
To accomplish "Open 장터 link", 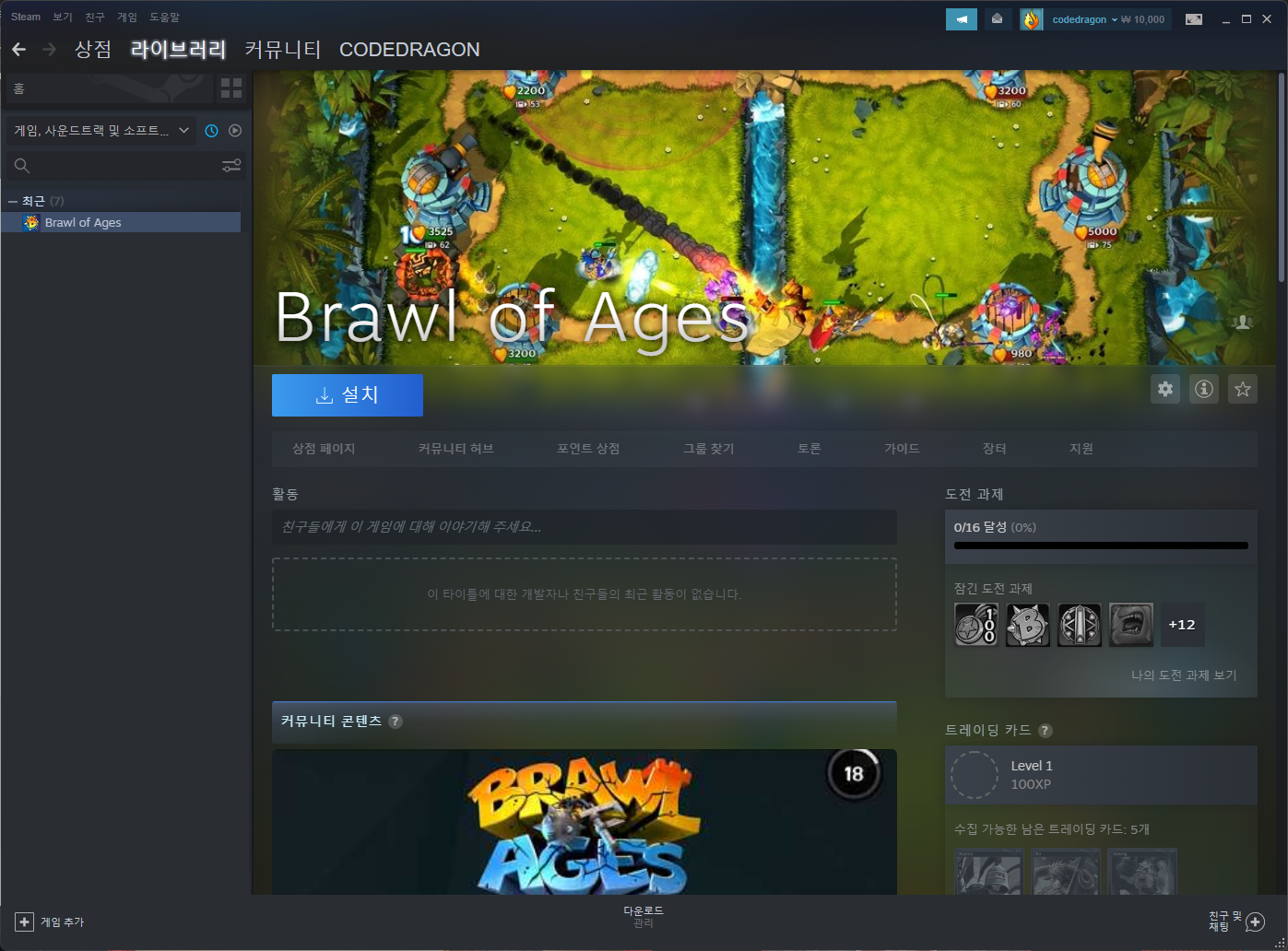I will [x=994, y=449].
